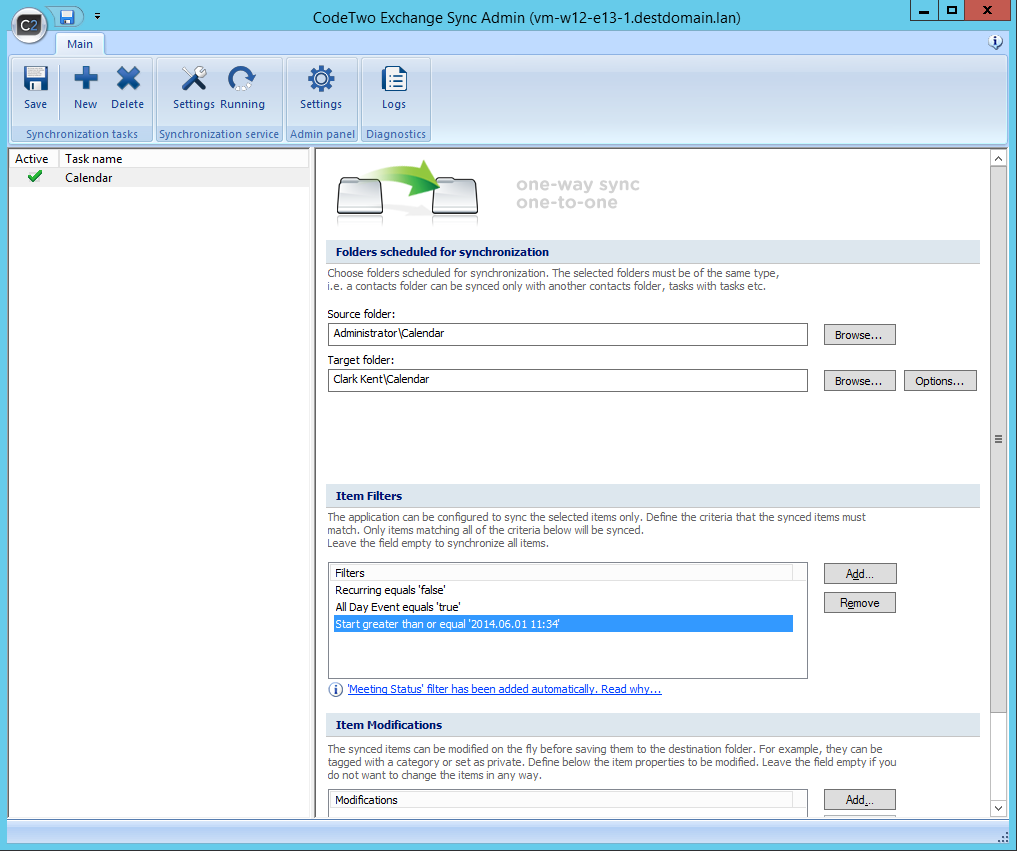
Task: Click the info icon beside Meeting Status link
Action: (335, 689)
